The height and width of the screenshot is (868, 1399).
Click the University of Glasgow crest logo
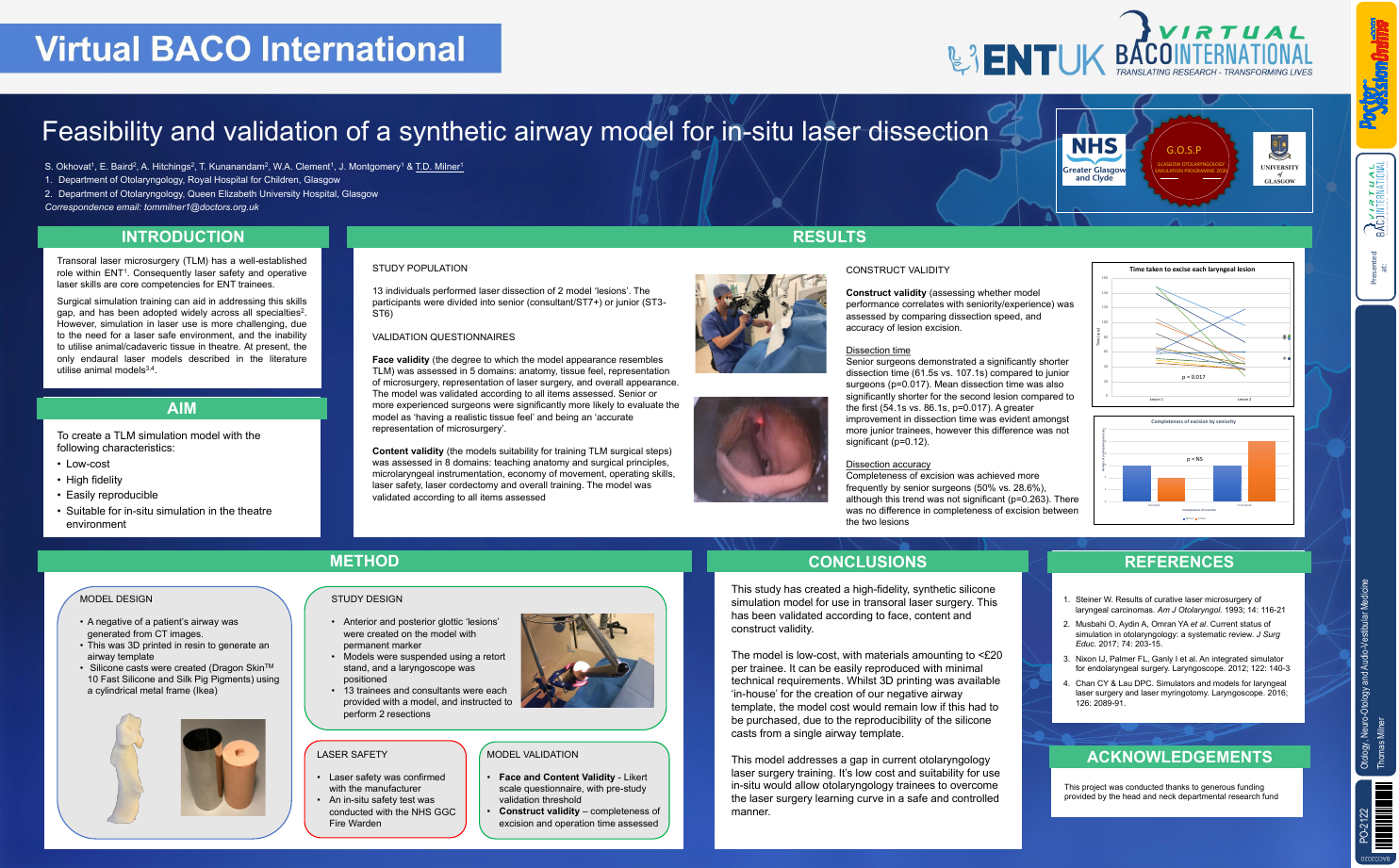click(1279, 158)
